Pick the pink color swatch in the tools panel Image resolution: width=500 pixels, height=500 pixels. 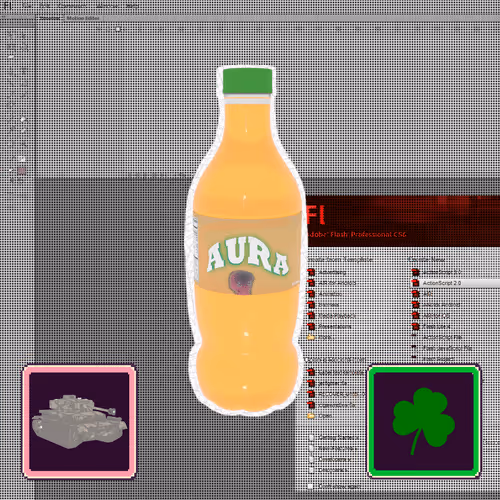click(22, 171)
